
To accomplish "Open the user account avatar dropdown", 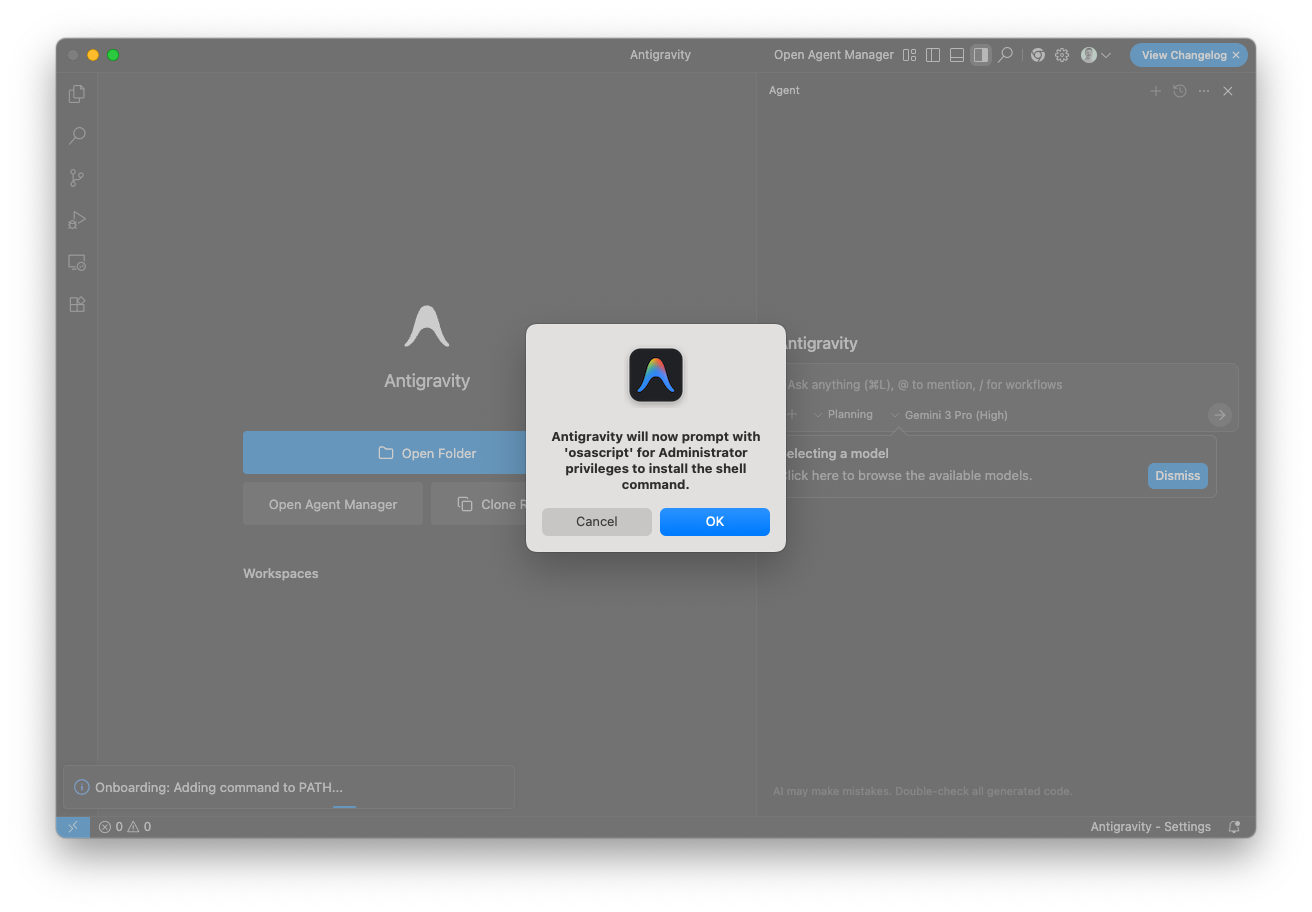I will pyautogui.click(x=1096, y=55).
